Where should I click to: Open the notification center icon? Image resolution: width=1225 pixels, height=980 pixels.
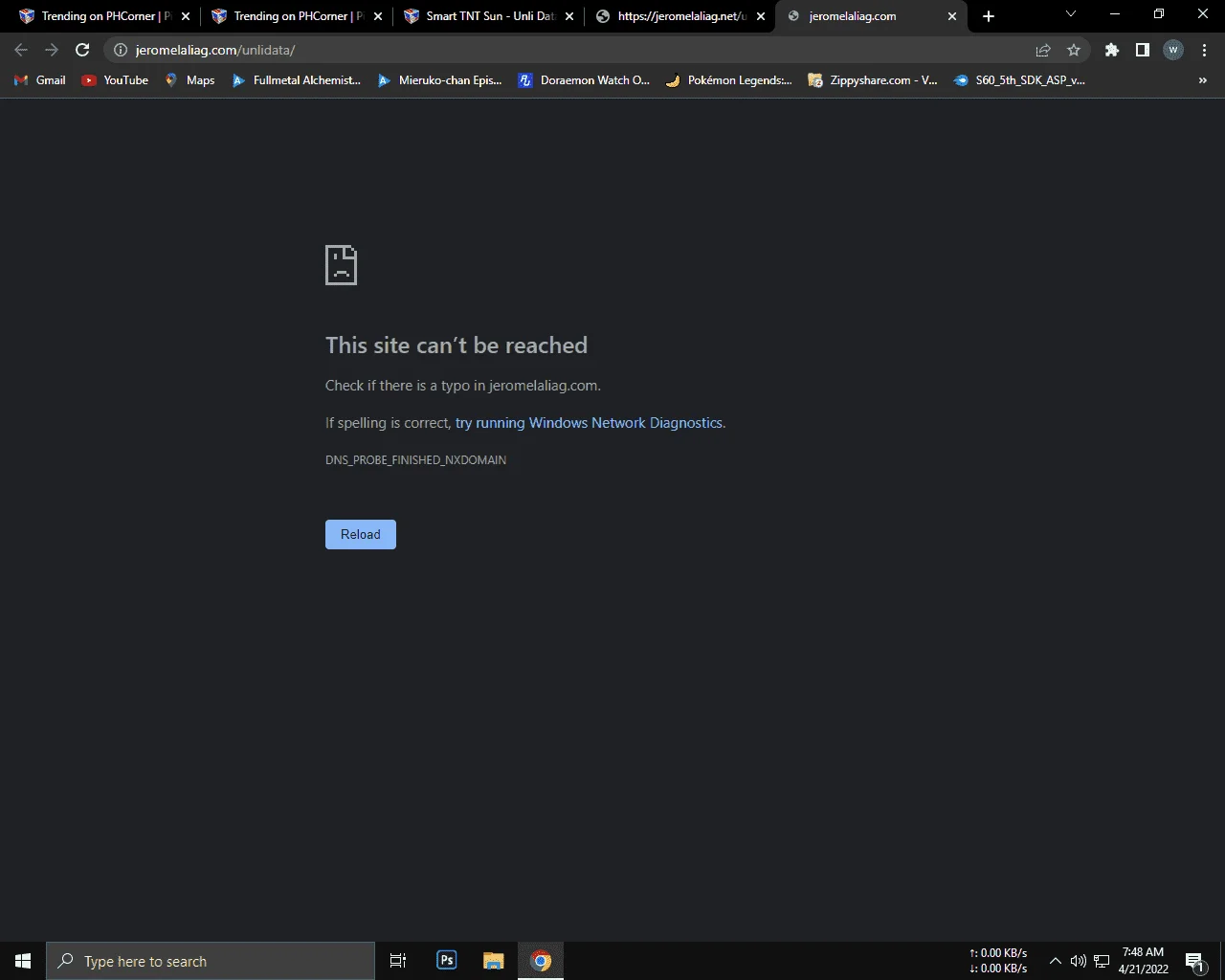[x=1194, y=961]
